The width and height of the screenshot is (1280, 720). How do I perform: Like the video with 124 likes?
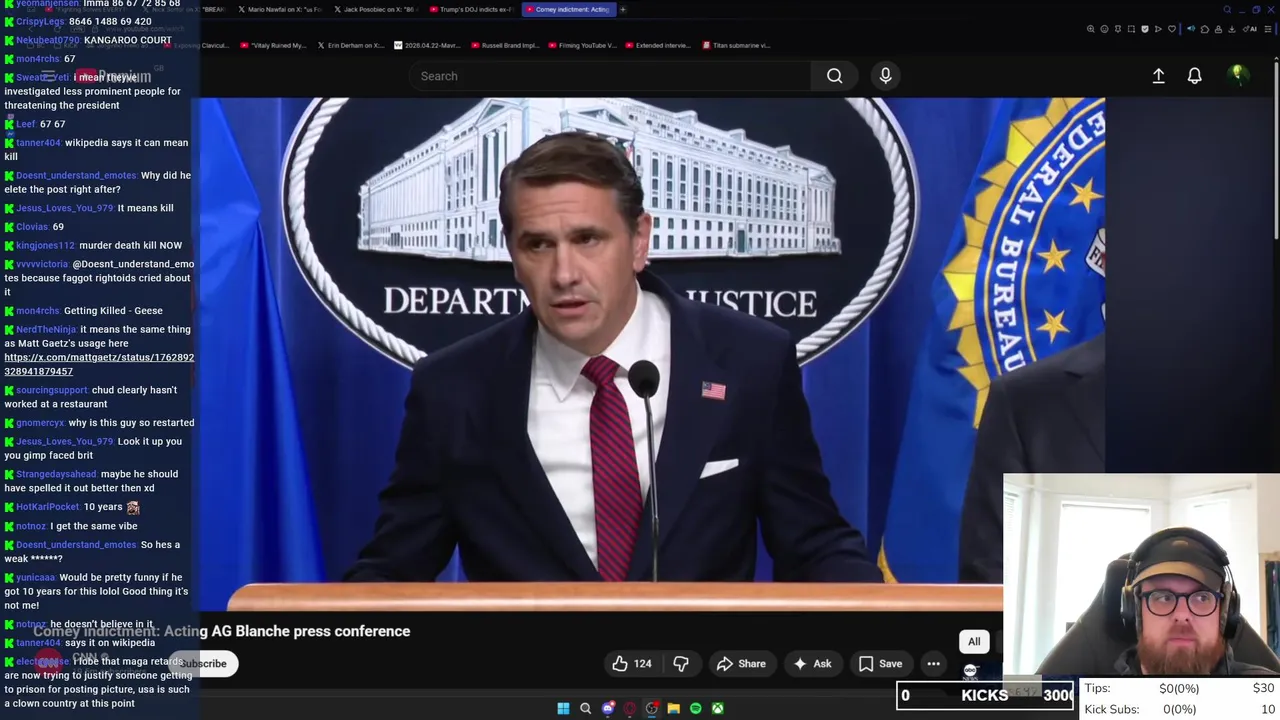[632, 663]
